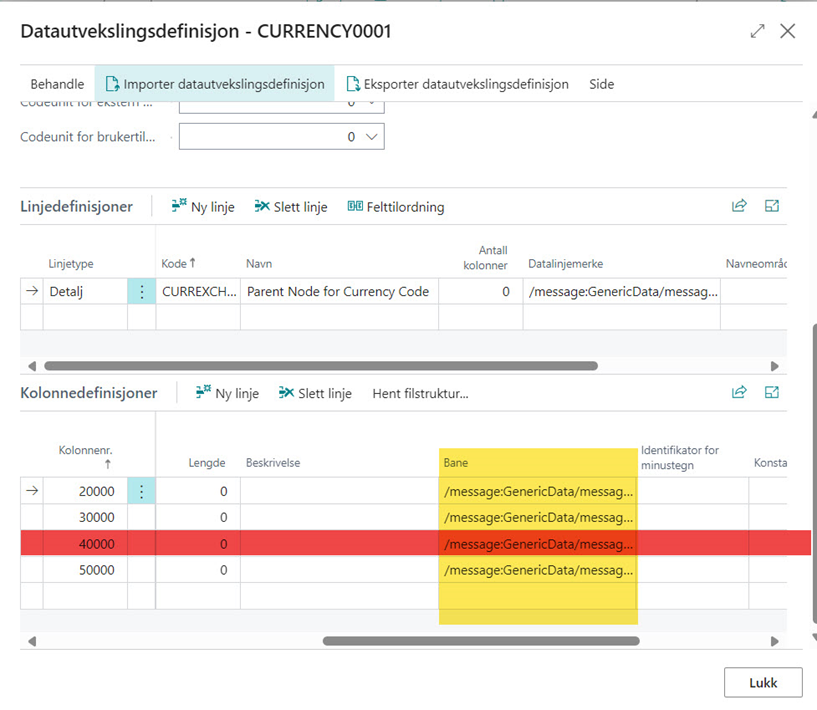817x710 pixels.
Task: Open Codeunit for brukertil... dropdown arrow
Action: pos(372,136)
